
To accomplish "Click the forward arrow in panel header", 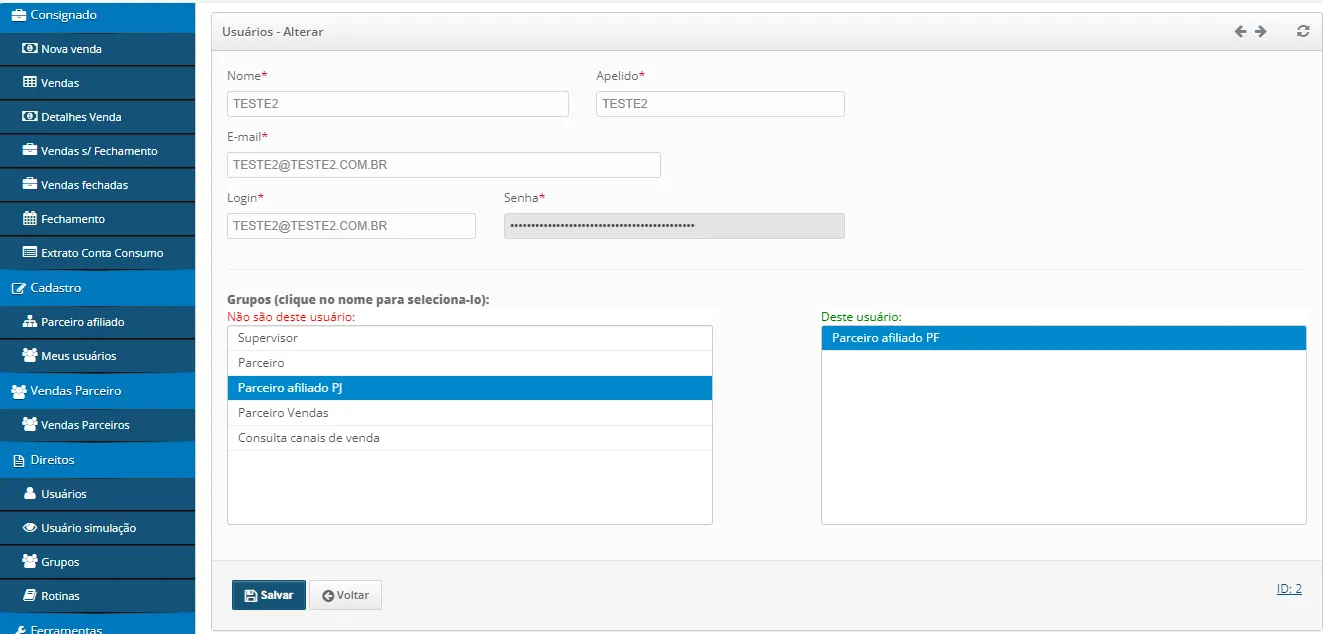I will (1261, 32).
